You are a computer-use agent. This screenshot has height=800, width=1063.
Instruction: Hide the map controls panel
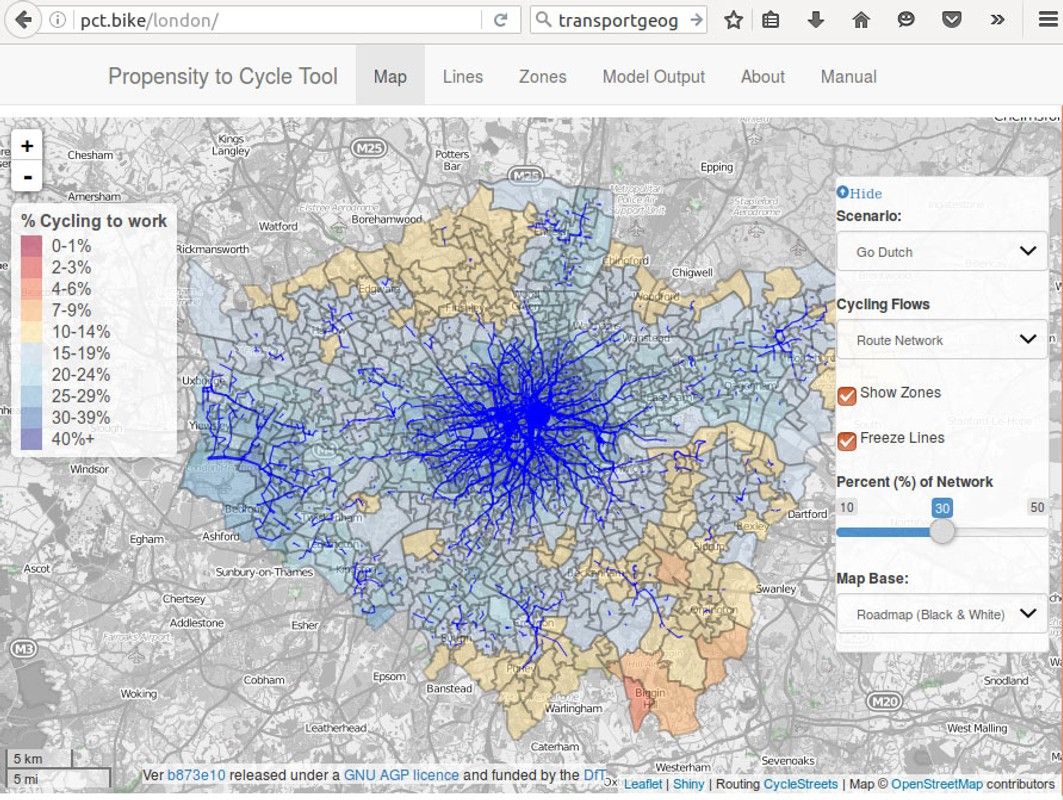click(x=860, y=193)
